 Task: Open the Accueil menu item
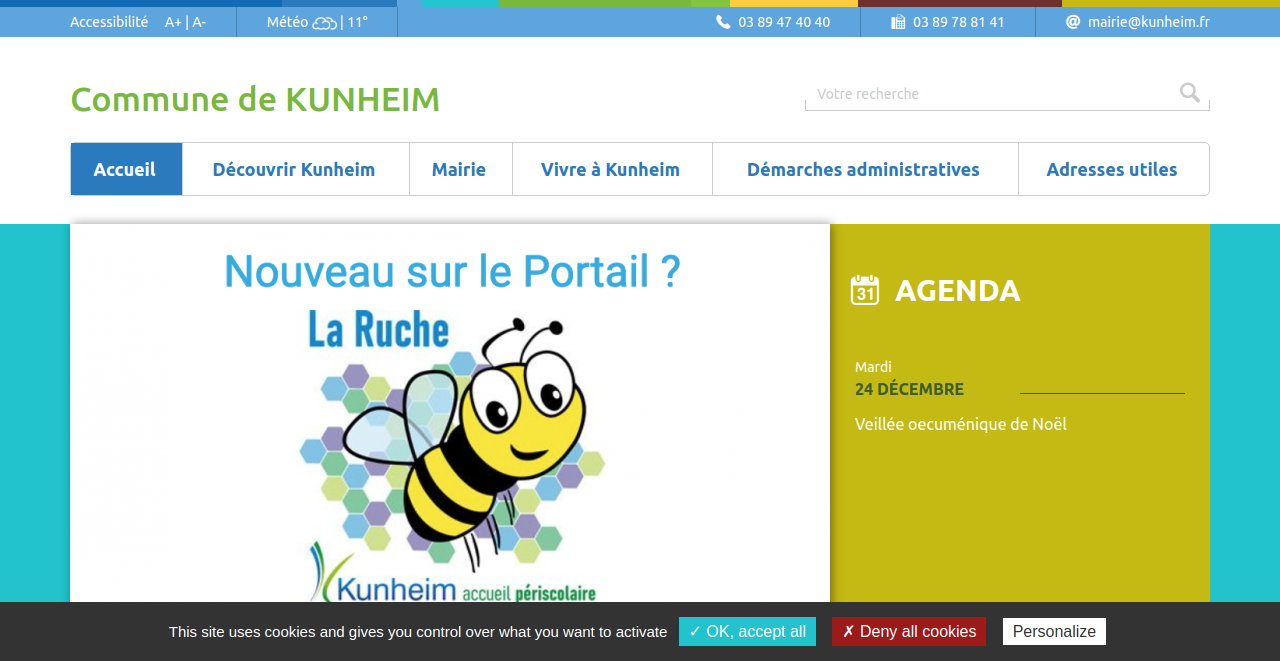[126, 169]
